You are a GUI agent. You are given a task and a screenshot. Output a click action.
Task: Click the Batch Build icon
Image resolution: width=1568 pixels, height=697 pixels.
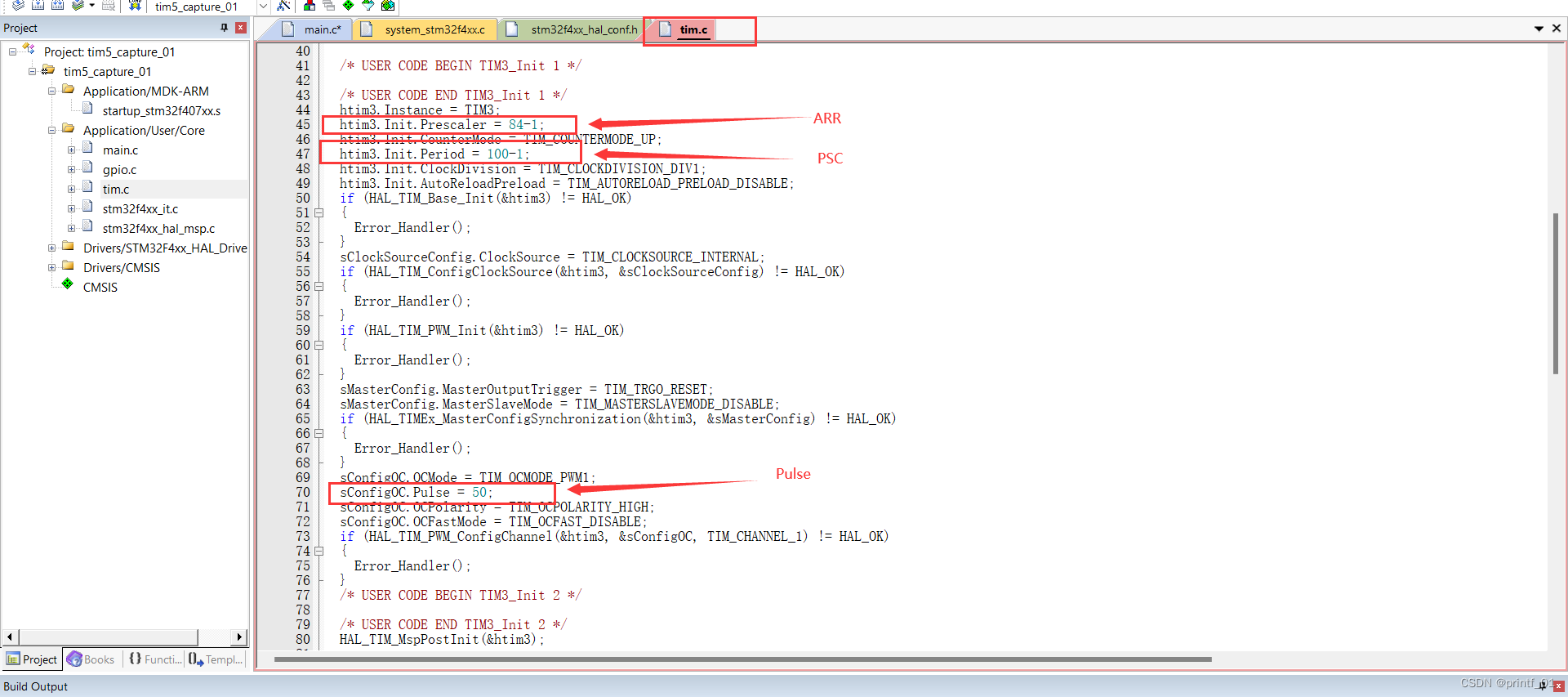[78, 5]
